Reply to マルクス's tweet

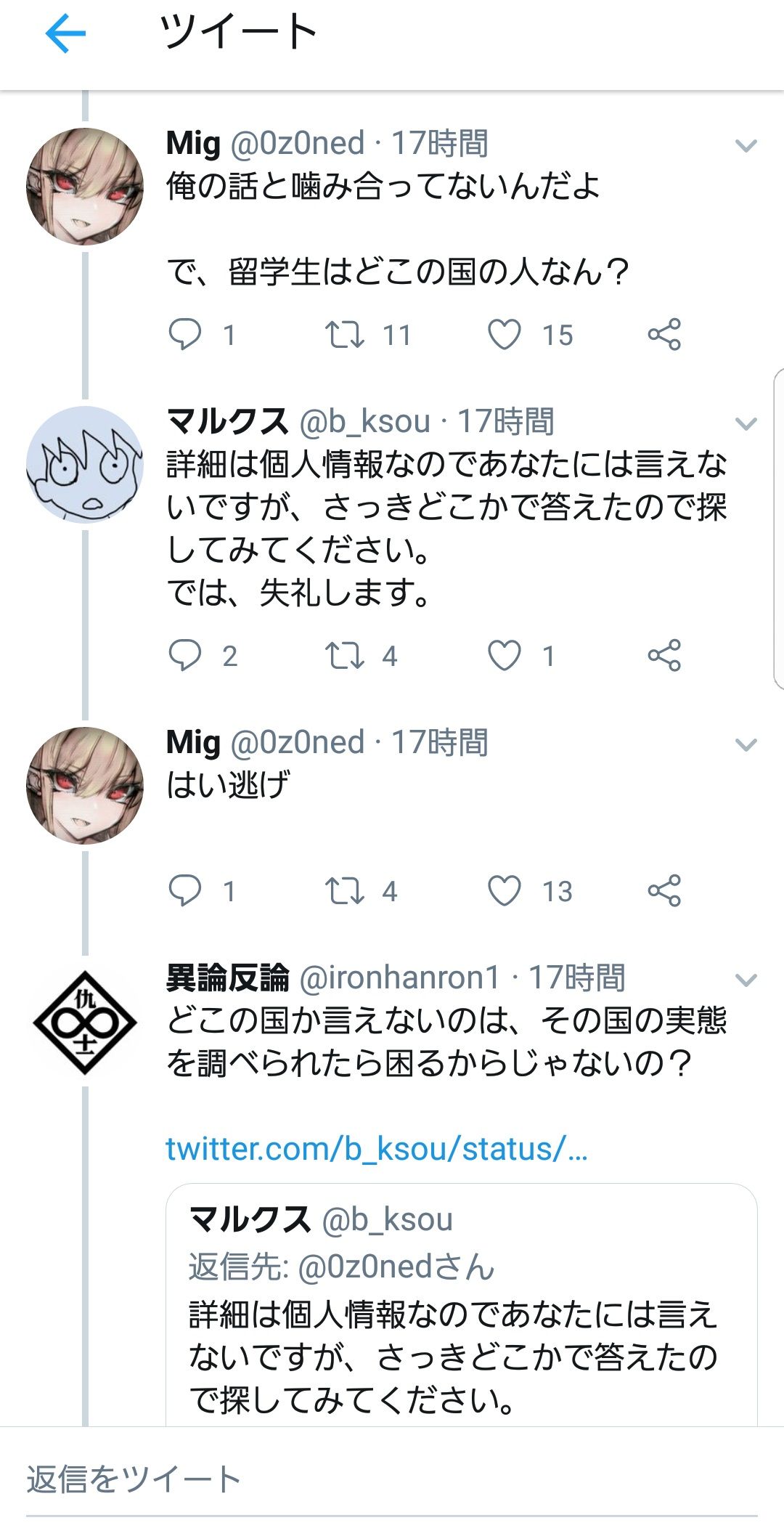point(185,656)
